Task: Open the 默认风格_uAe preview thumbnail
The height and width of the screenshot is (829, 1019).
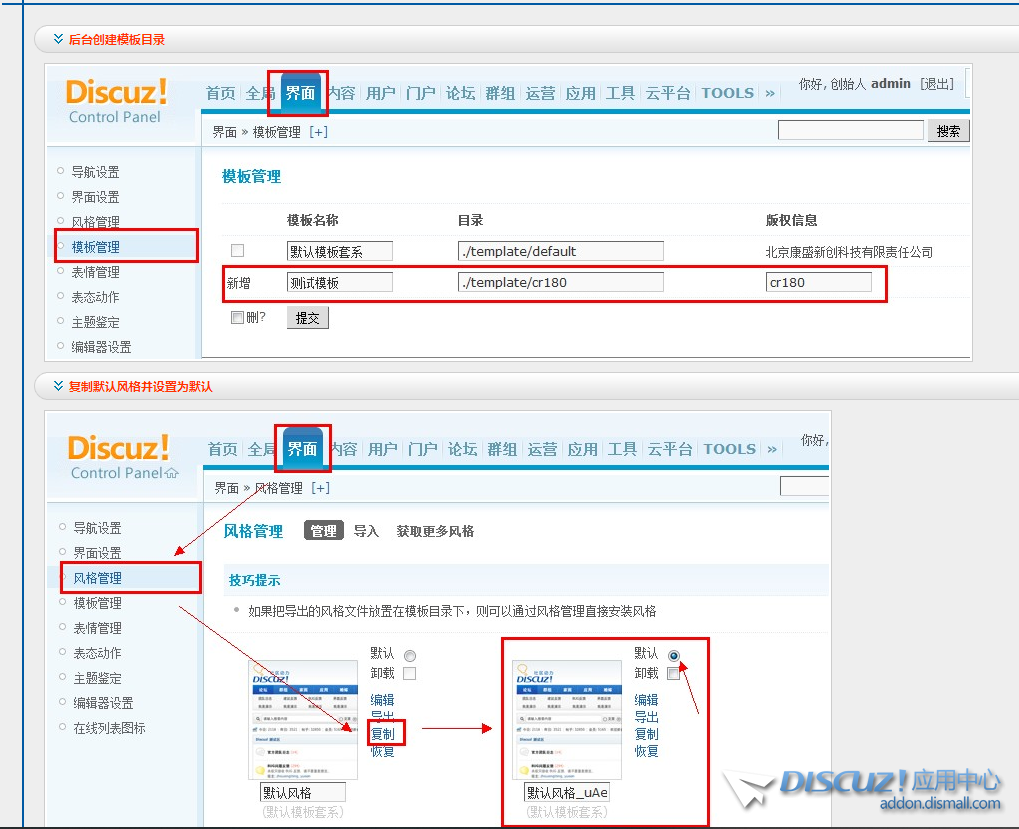Action: pos(567,719)
